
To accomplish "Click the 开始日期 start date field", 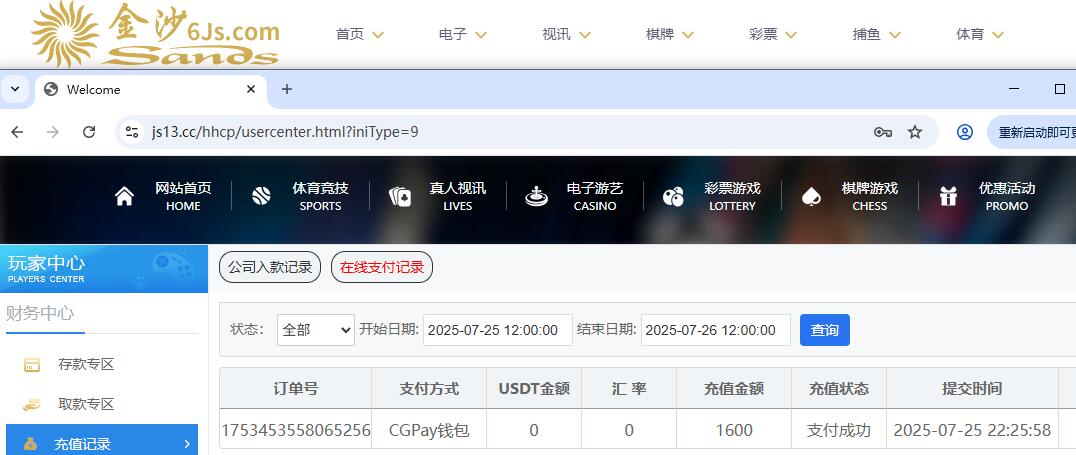I will click(497, 330).
